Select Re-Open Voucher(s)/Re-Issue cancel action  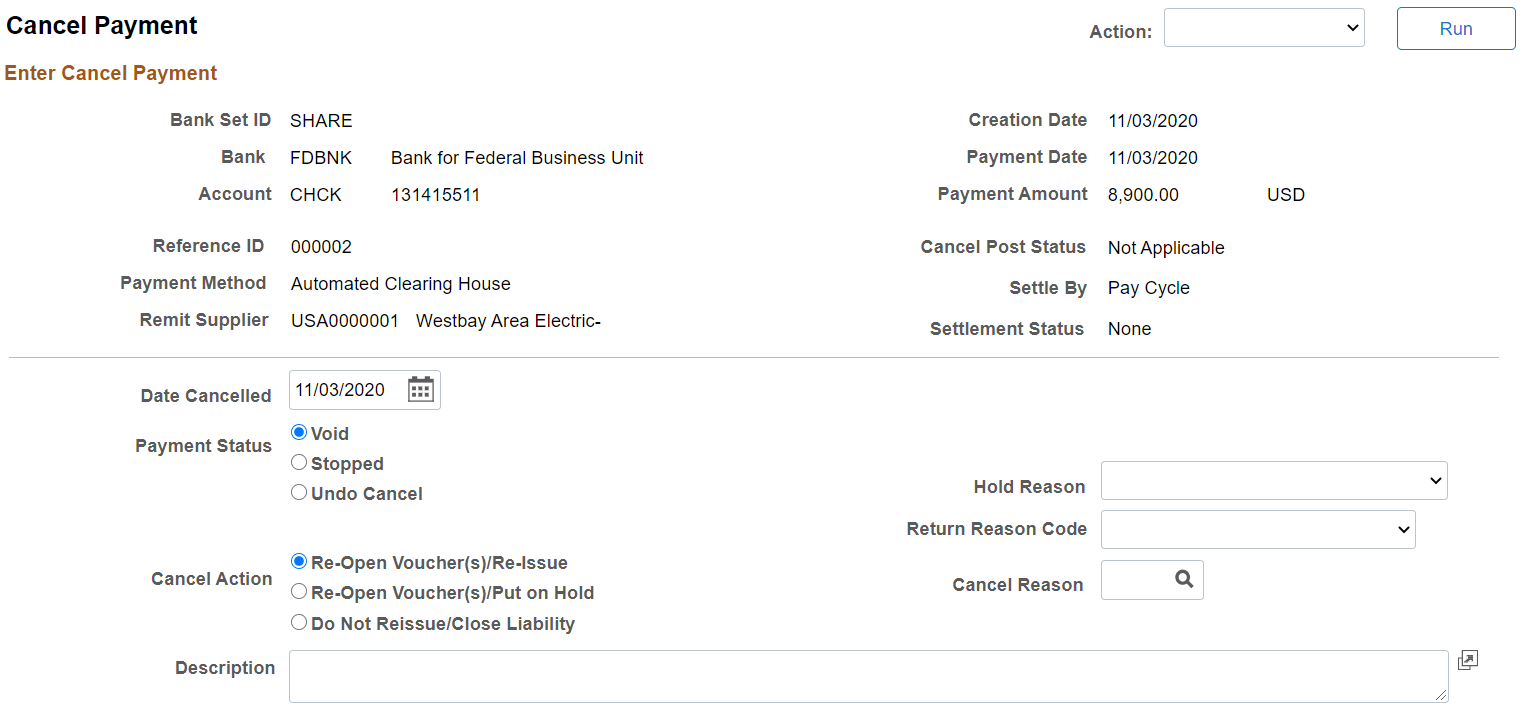coord(299,562)
